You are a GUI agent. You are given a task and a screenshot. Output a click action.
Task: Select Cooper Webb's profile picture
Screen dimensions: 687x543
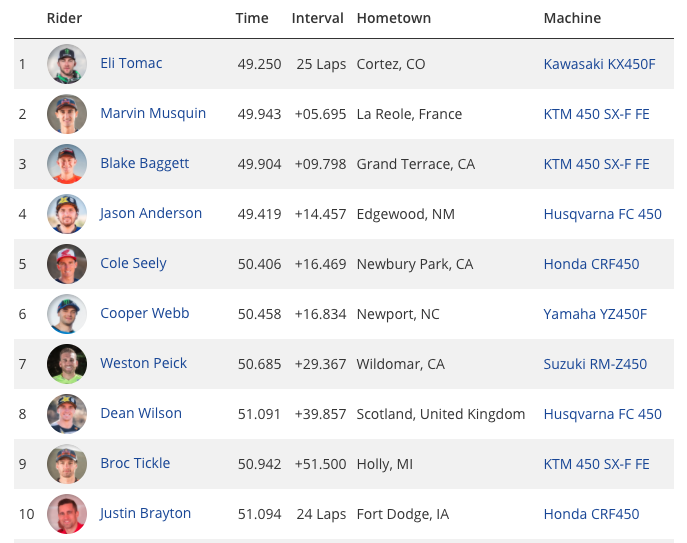[67, 314]
